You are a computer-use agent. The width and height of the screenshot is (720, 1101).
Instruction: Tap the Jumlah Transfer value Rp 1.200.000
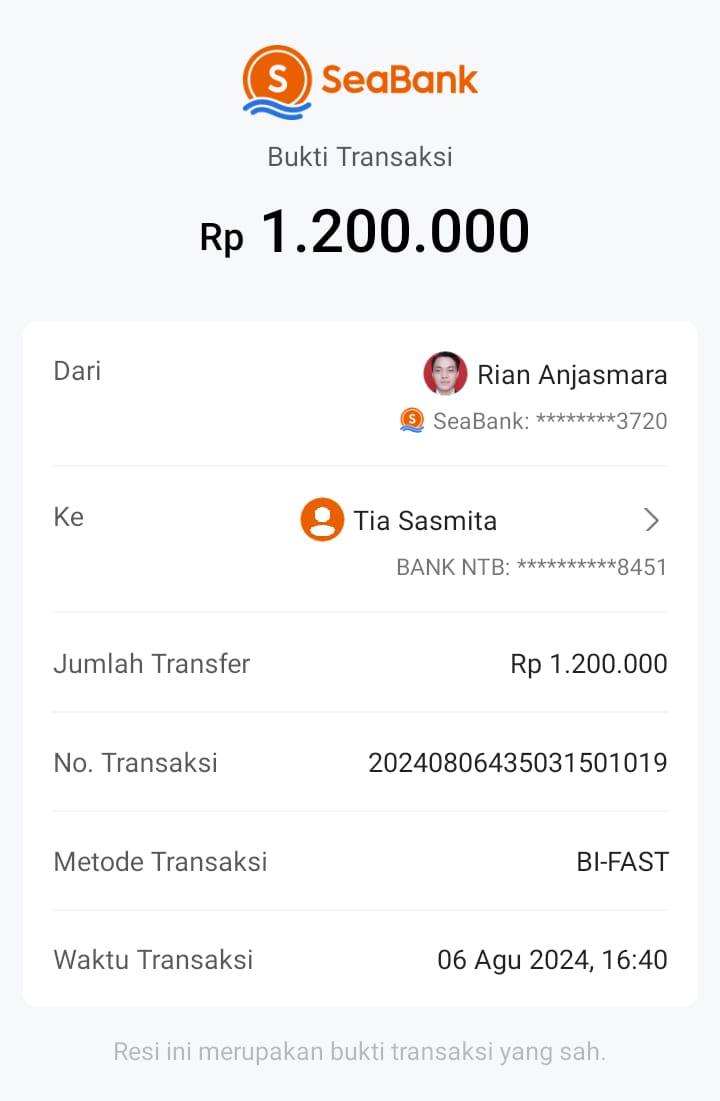pos(588,664)
